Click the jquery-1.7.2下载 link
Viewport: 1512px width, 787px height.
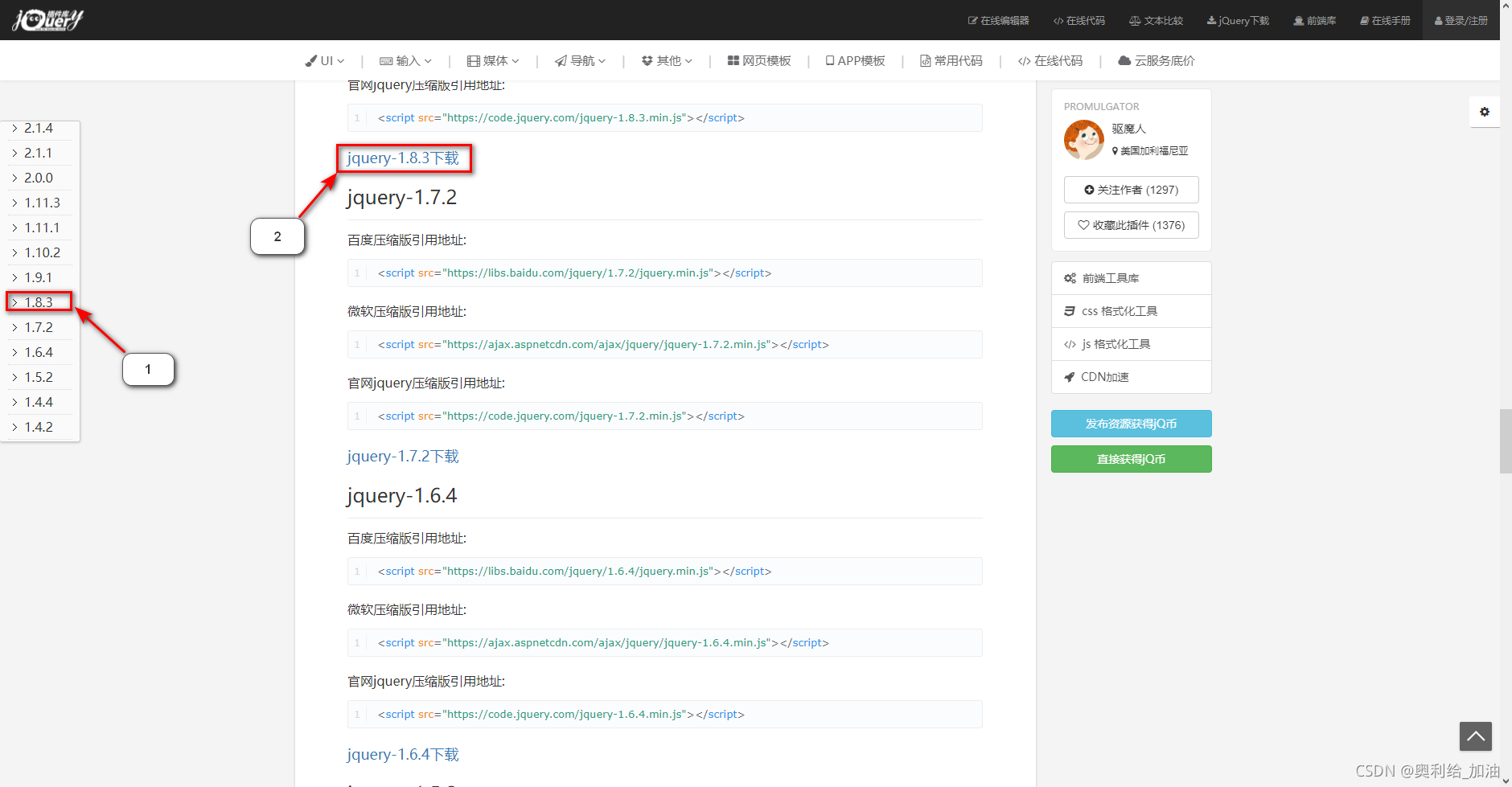403,457
